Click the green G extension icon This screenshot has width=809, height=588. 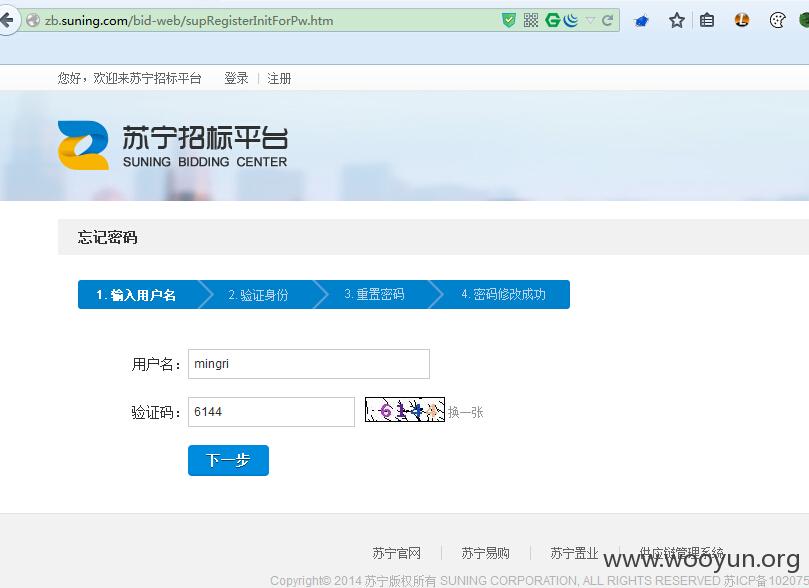point(553,20)
